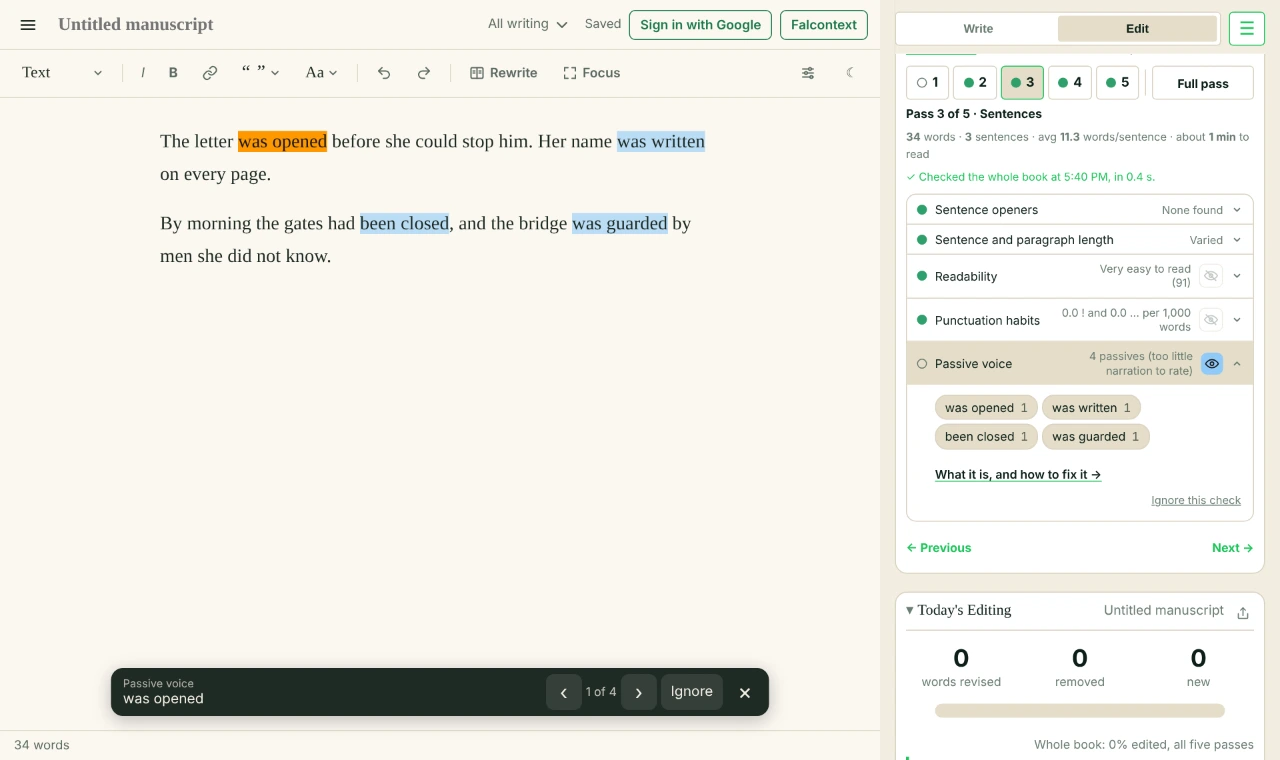Go to previous passive voice match
Viewport: 1280px width, 760px height.
point(564,692)
